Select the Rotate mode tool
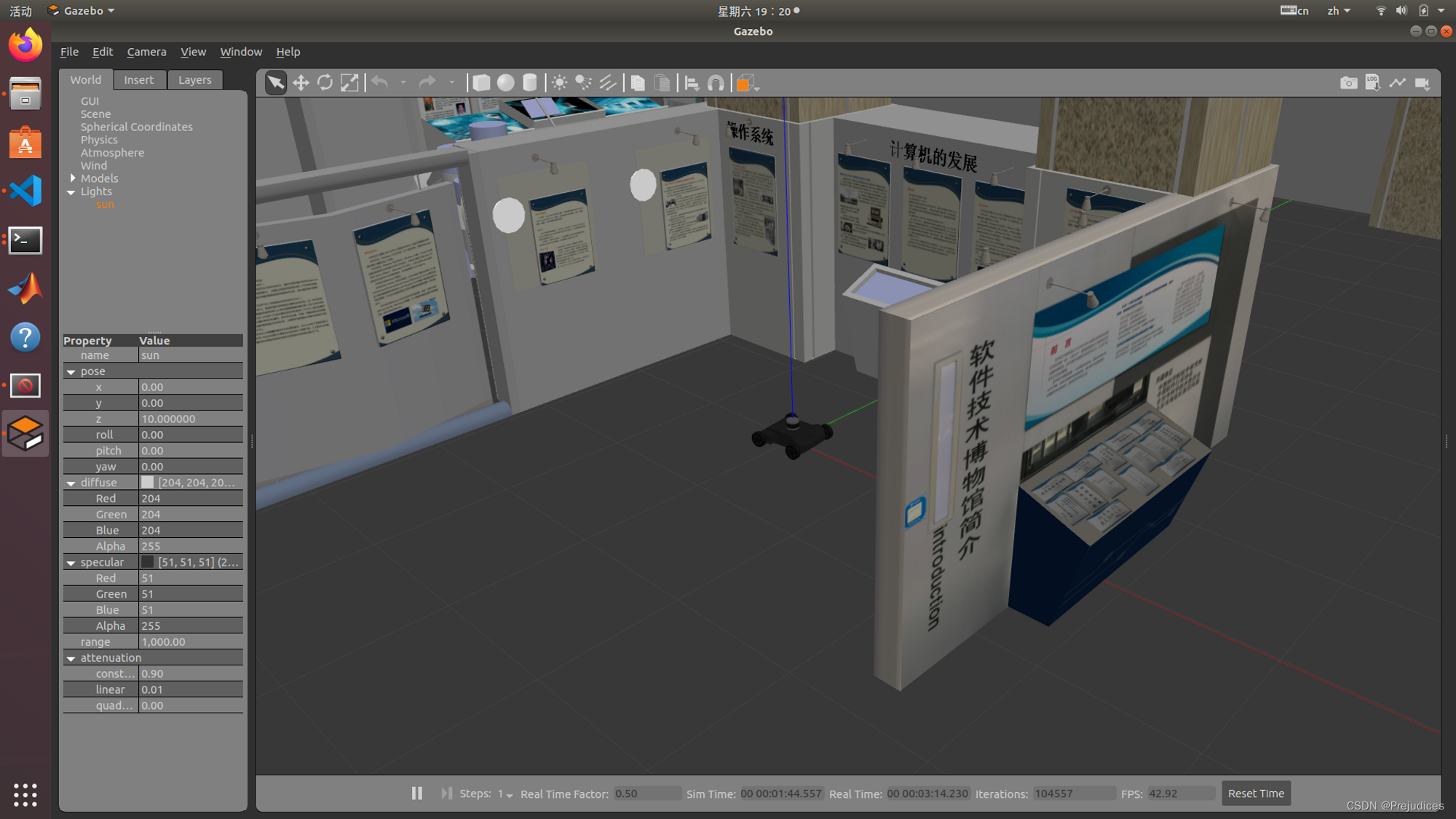The height and width of the screenshot is (819, 1456). point(325,83)
